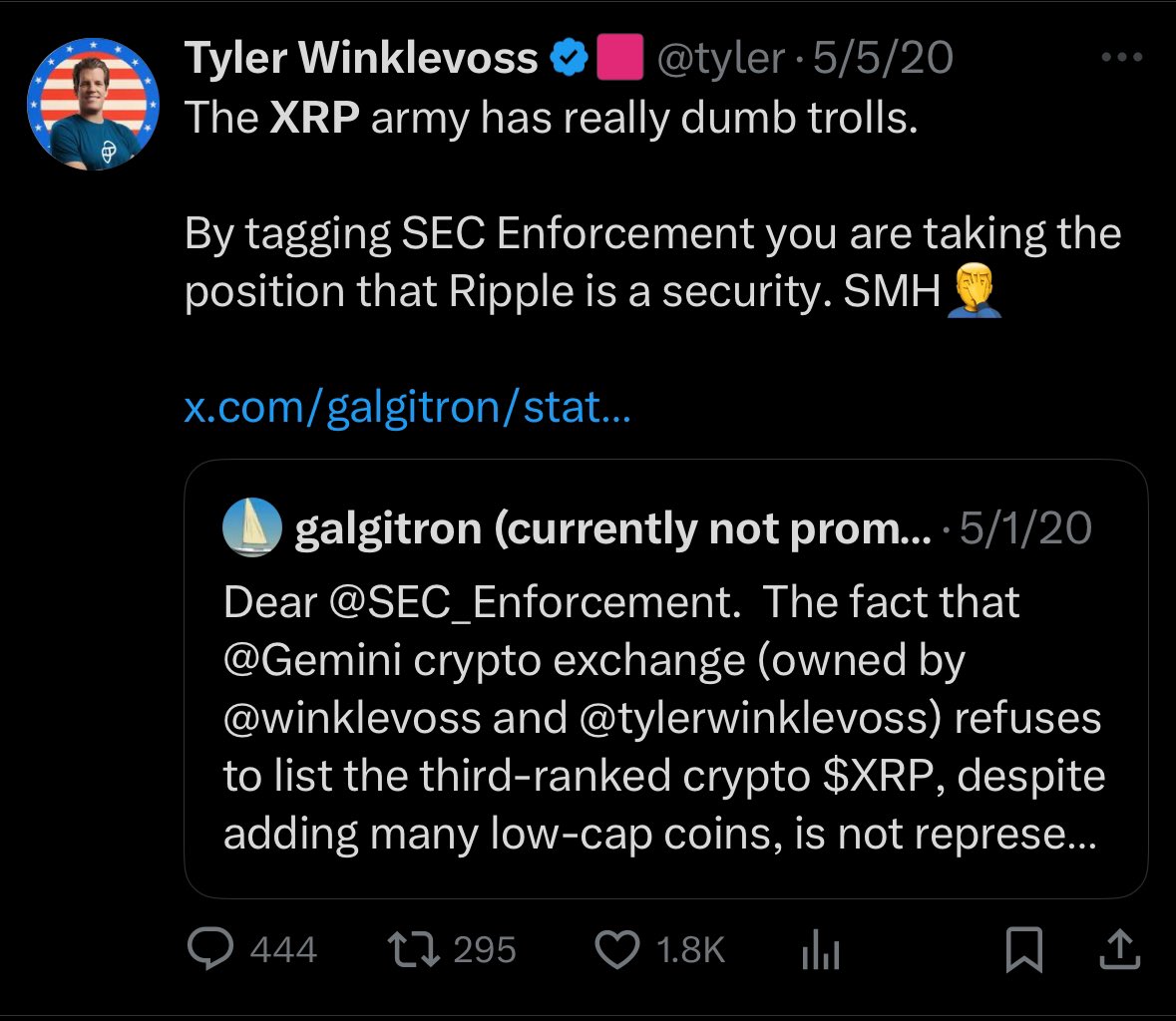
Task: Bookmark this tweet with the bookmark icon
Action: 1023,950
